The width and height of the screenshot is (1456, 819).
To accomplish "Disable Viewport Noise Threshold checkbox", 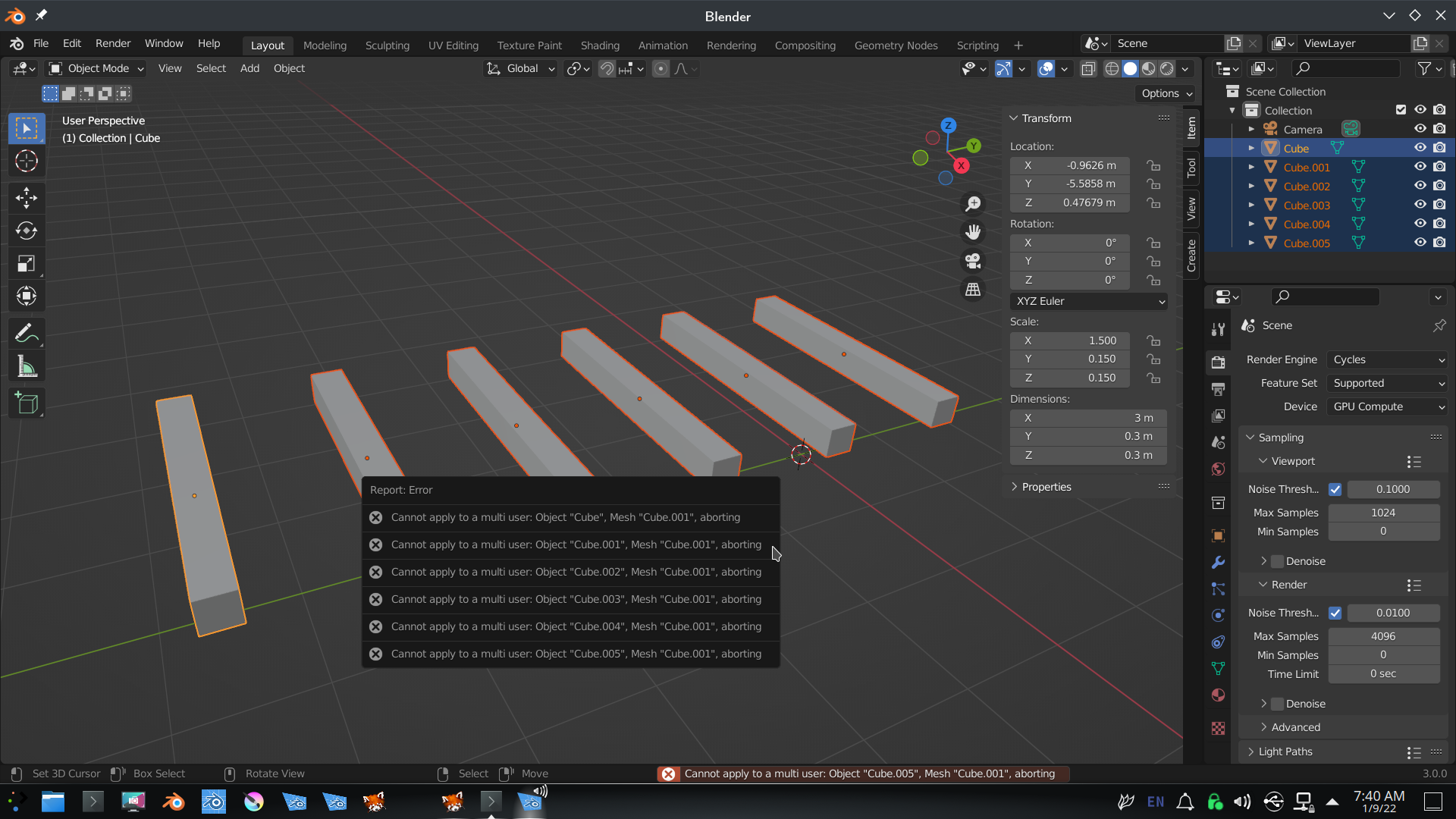I will click(1335, 489).
